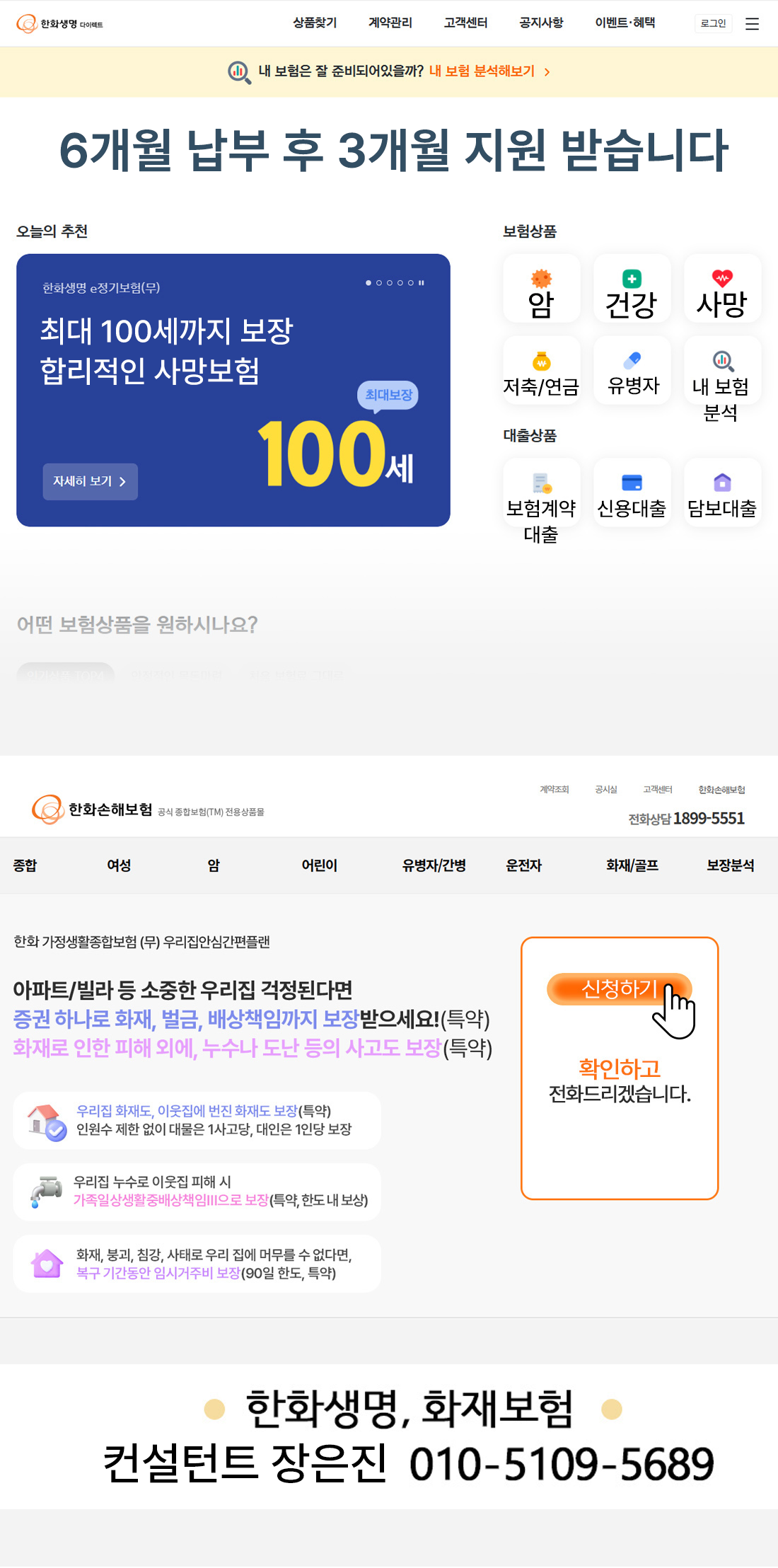Click the 가족일상생활중배상책임 coverage card
Image resolution: width=778 pixels, height=1568 pixels.
(197, 1192)
